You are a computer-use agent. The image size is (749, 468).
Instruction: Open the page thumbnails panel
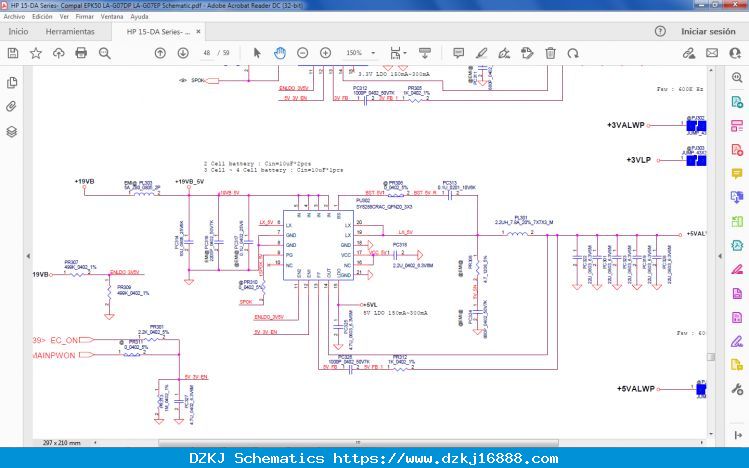tap(12, 83)
